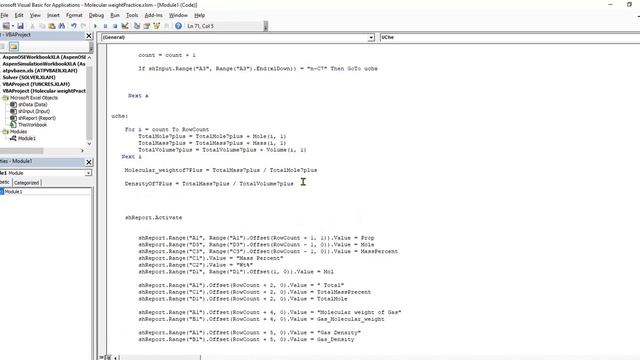
Task: Select VBAProject (Molecular weightPract…) node
Action: click(x=44, y=91)
